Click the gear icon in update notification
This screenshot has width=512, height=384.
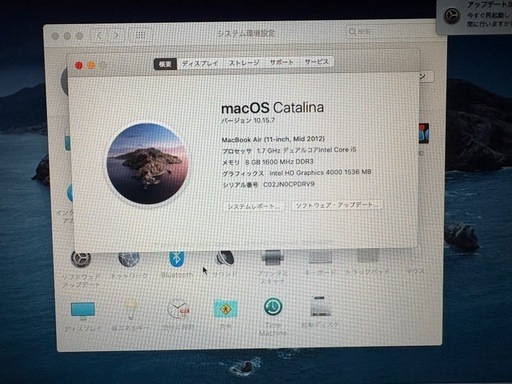(x=452, y=15)
